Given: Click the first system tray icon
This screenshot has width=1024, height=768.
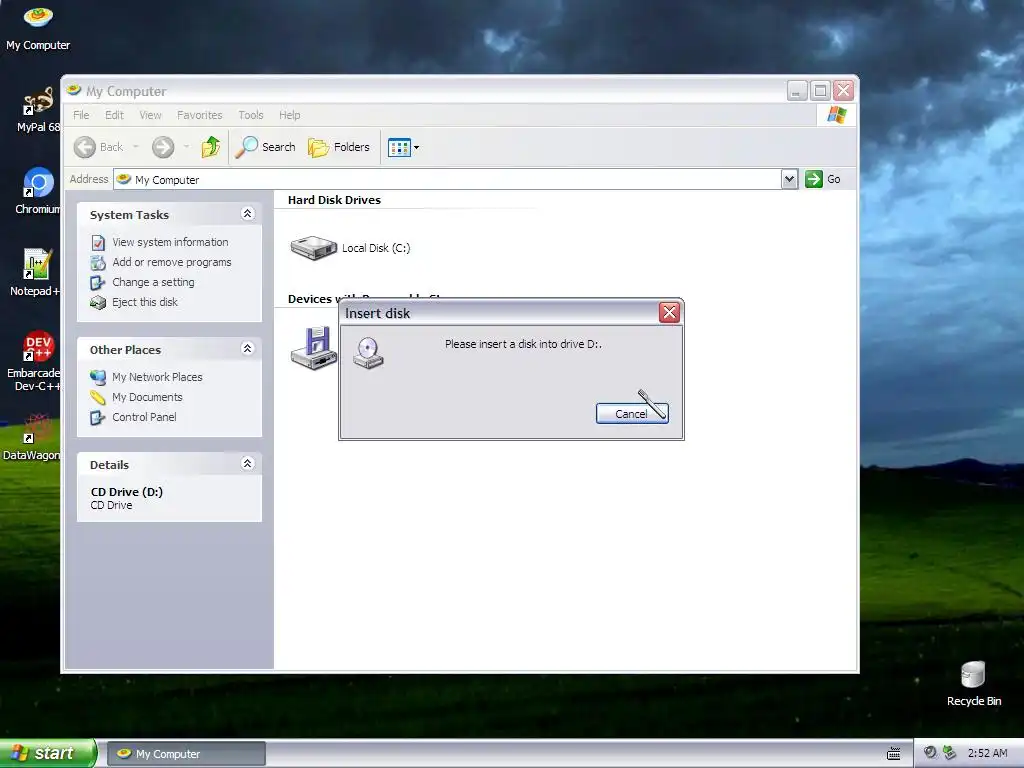Looking at the screenshot, I should click(930, 753).
